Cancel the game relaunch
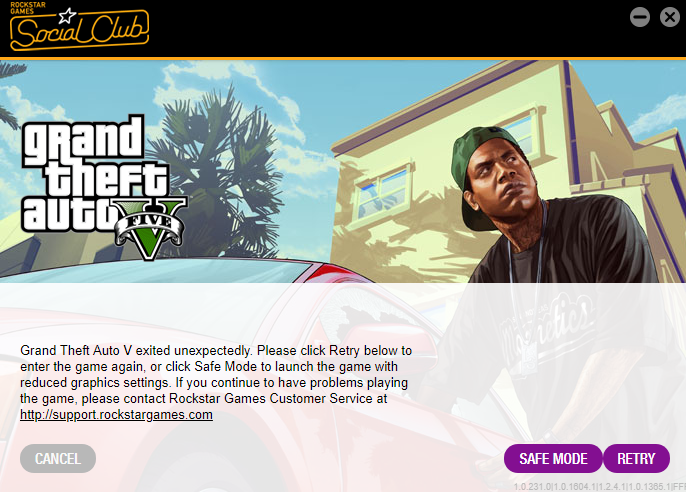Screen dimensions: 686x492 tap(58, 458)
